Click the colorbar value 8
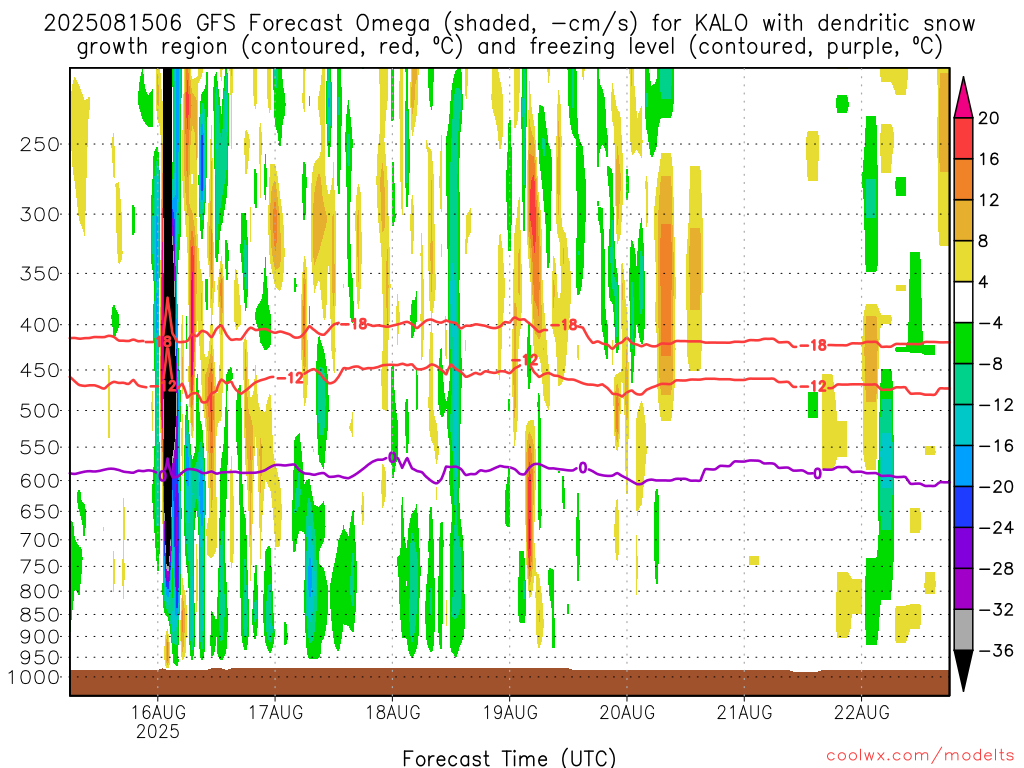The height and width of the screenshot is (768, 1024). tap(983, 241)
